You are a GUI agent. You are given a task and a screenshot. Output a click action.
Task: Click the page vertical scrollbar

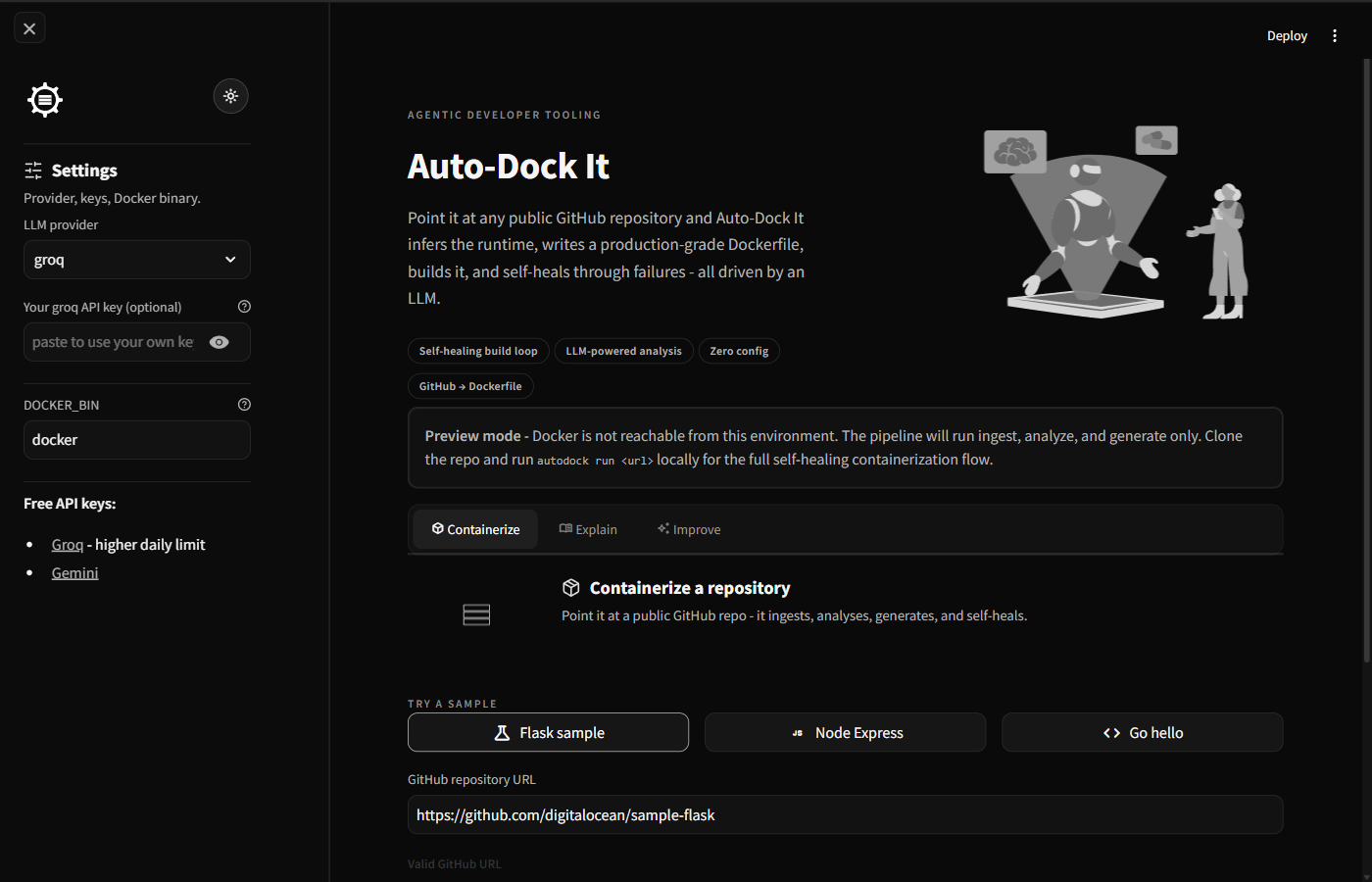1367,361
